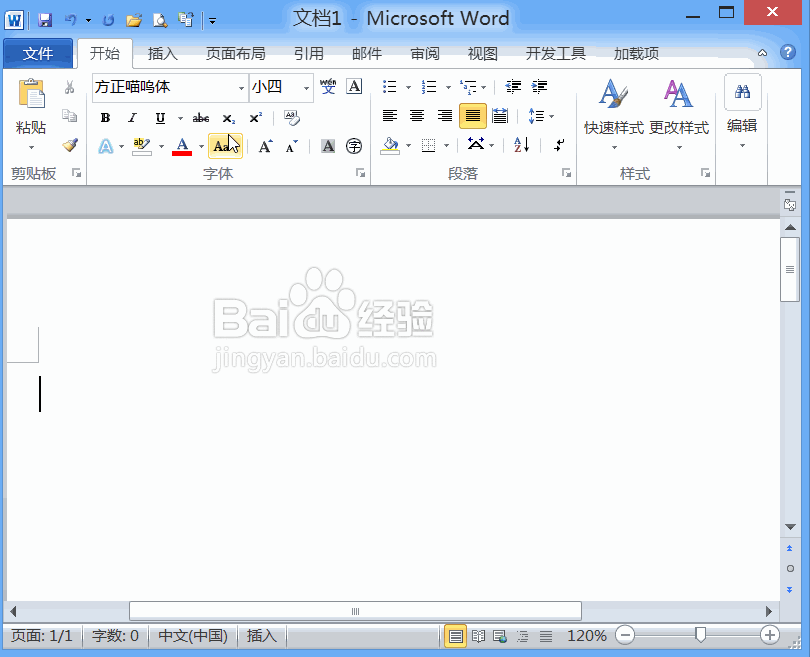Click the zoom slider handle
Image resolution: width=810 pixels, height=657 pixels.
point(700,635)
